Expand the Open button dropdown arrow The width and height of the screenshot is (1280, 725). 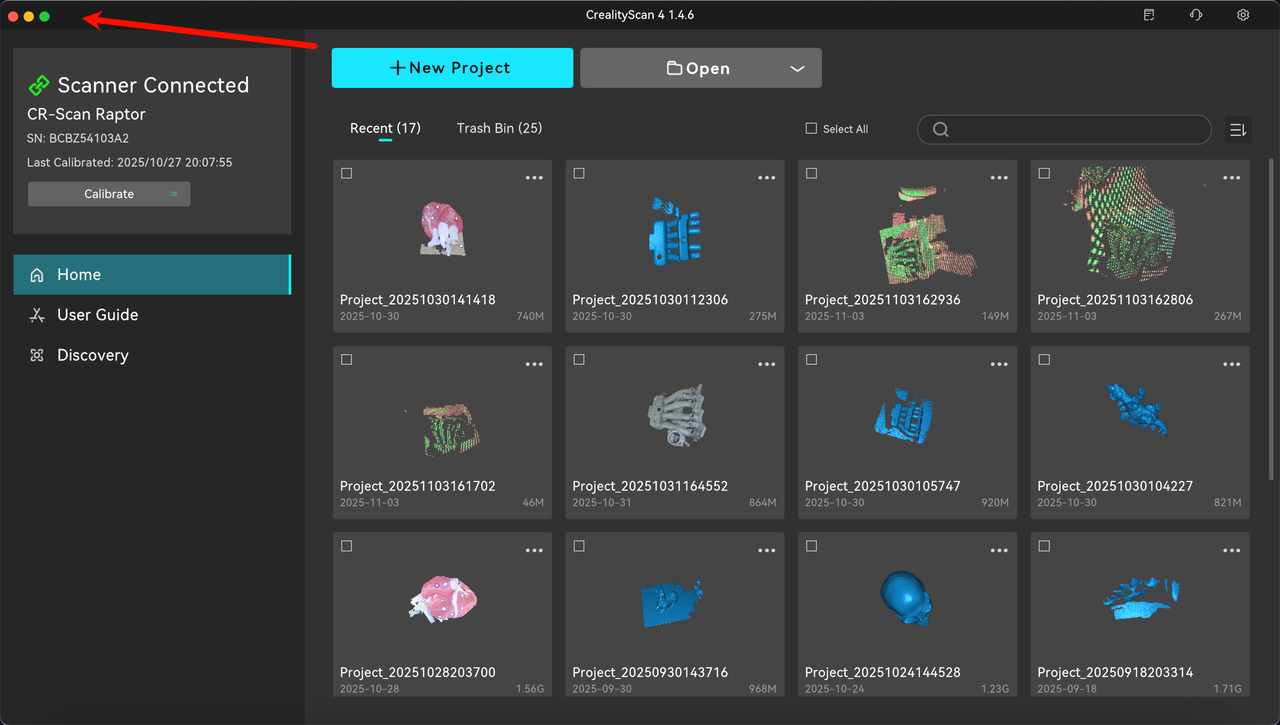[x=797, y=69]
